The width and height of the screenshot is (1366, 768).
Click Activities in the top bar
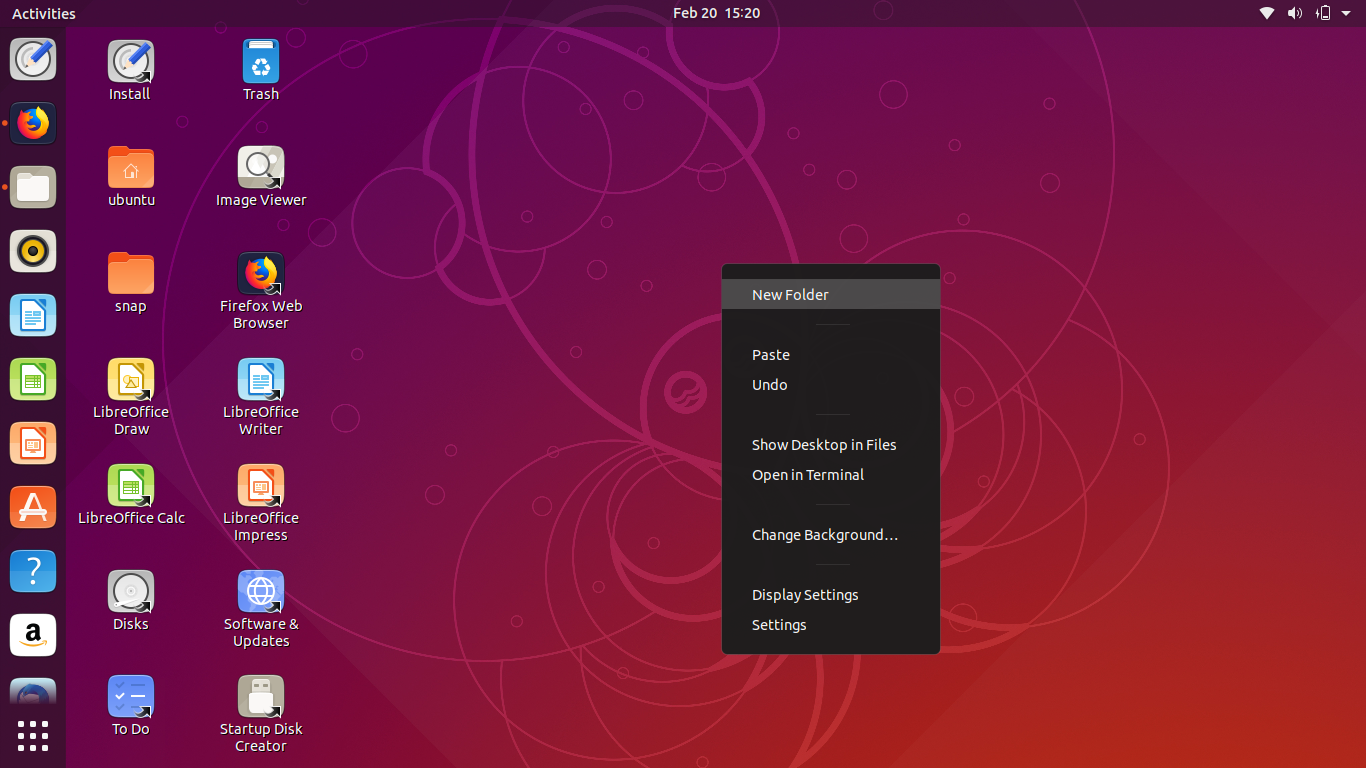(41, 13)
